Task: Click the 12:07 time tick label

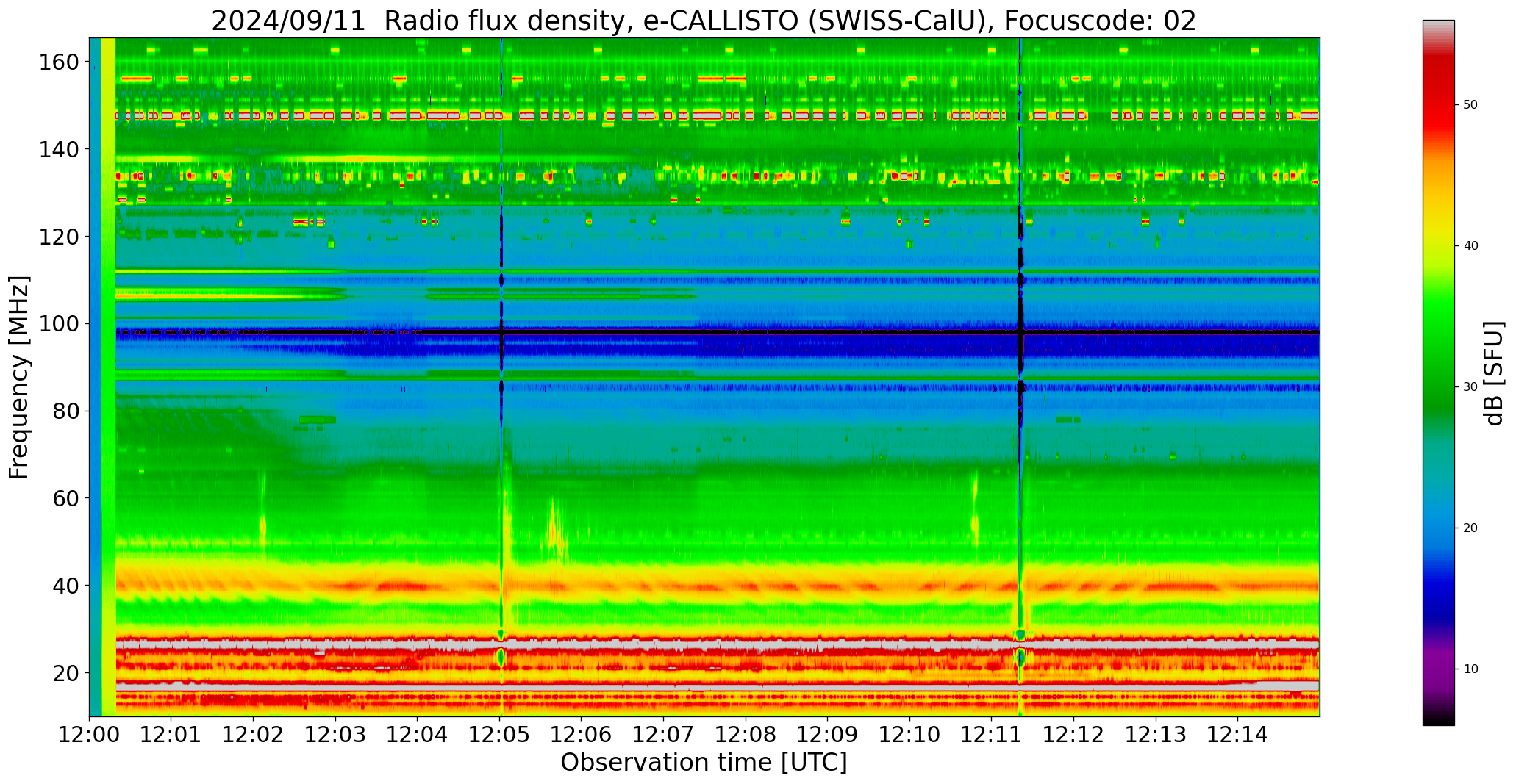Action: (664, 734)
